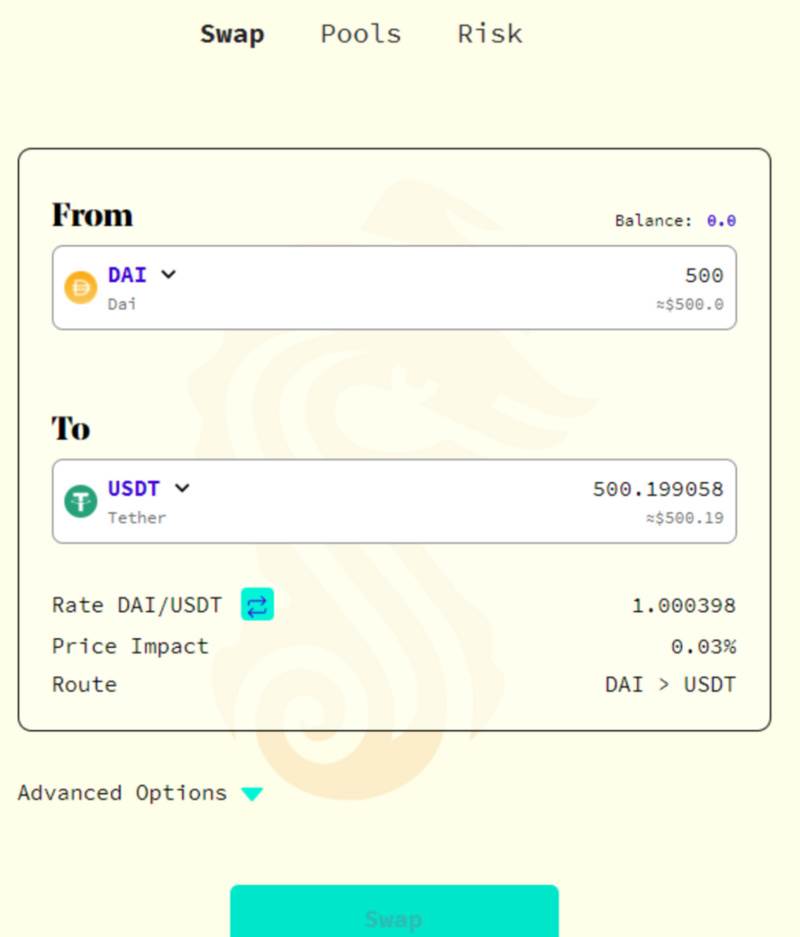Viewport: 800px width, 937px height.
Task: Toggle the DAI/USDT rate direction icon
Action: 258,604
